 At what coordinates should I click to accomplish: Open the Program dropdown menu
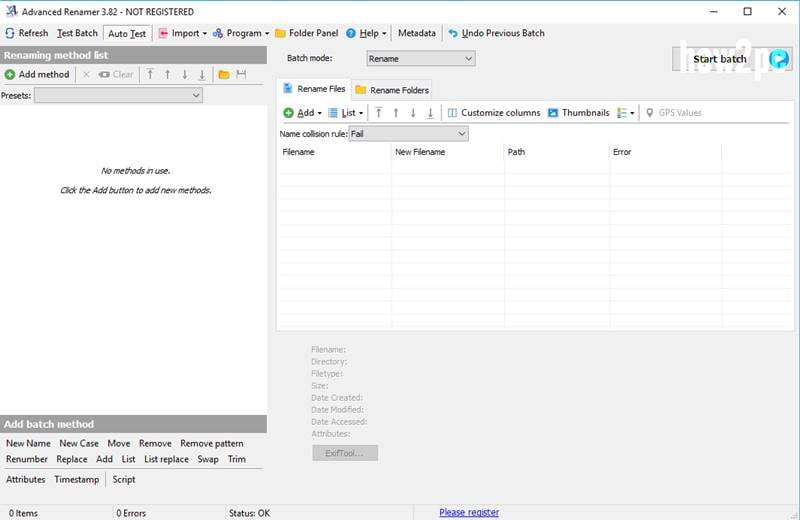241,33
